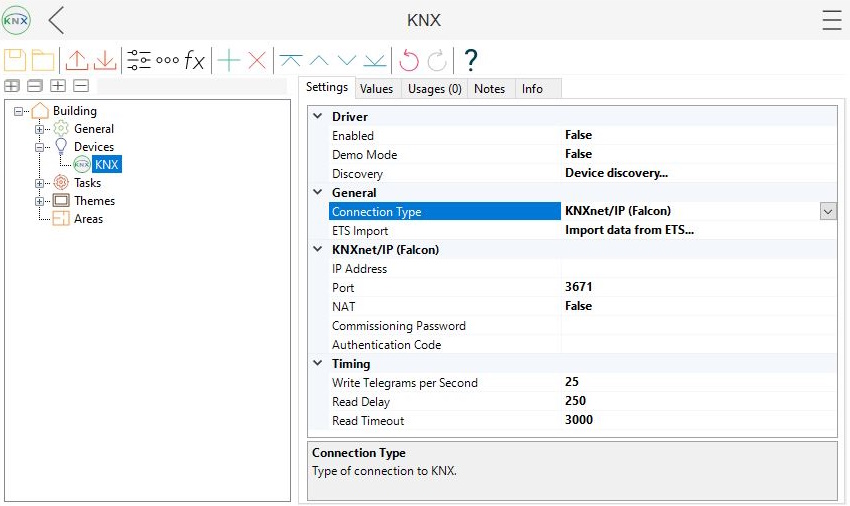Image resolution: width=850 pixels, height=506 pixels.
Task: Select Tasks in the tree
Action: pyautogui.click(x=87, y=183)
